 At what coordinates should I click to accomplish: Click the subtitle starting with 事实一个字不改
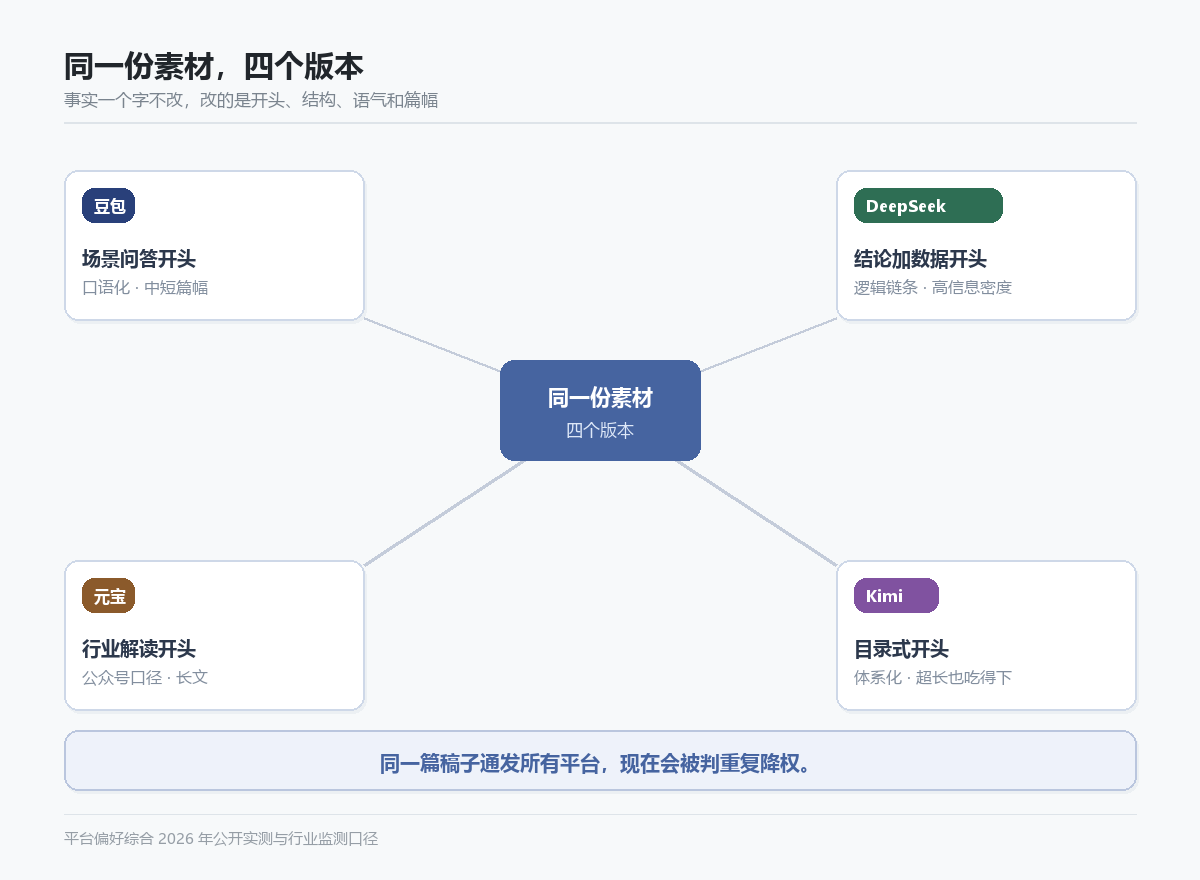click(x=251, y=100)
